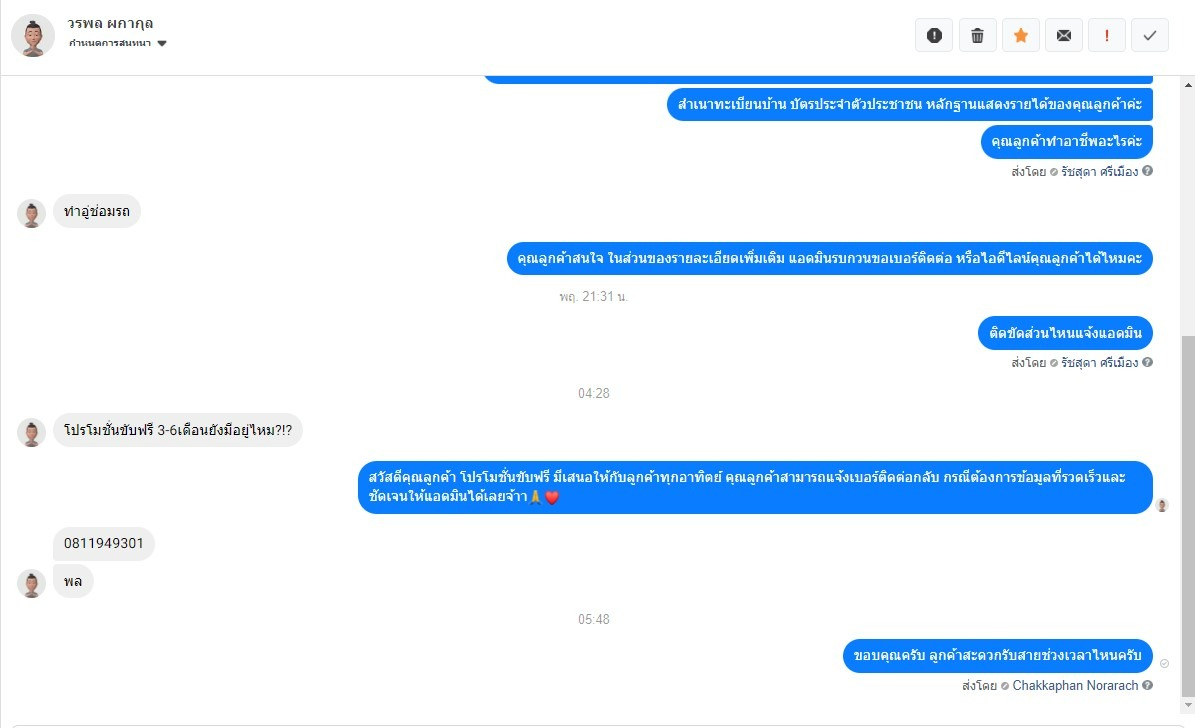The width and height of the screenshot is (1195, 728).
Task: Toggle the orange star follow-up icon
Action: [1020, 35]
